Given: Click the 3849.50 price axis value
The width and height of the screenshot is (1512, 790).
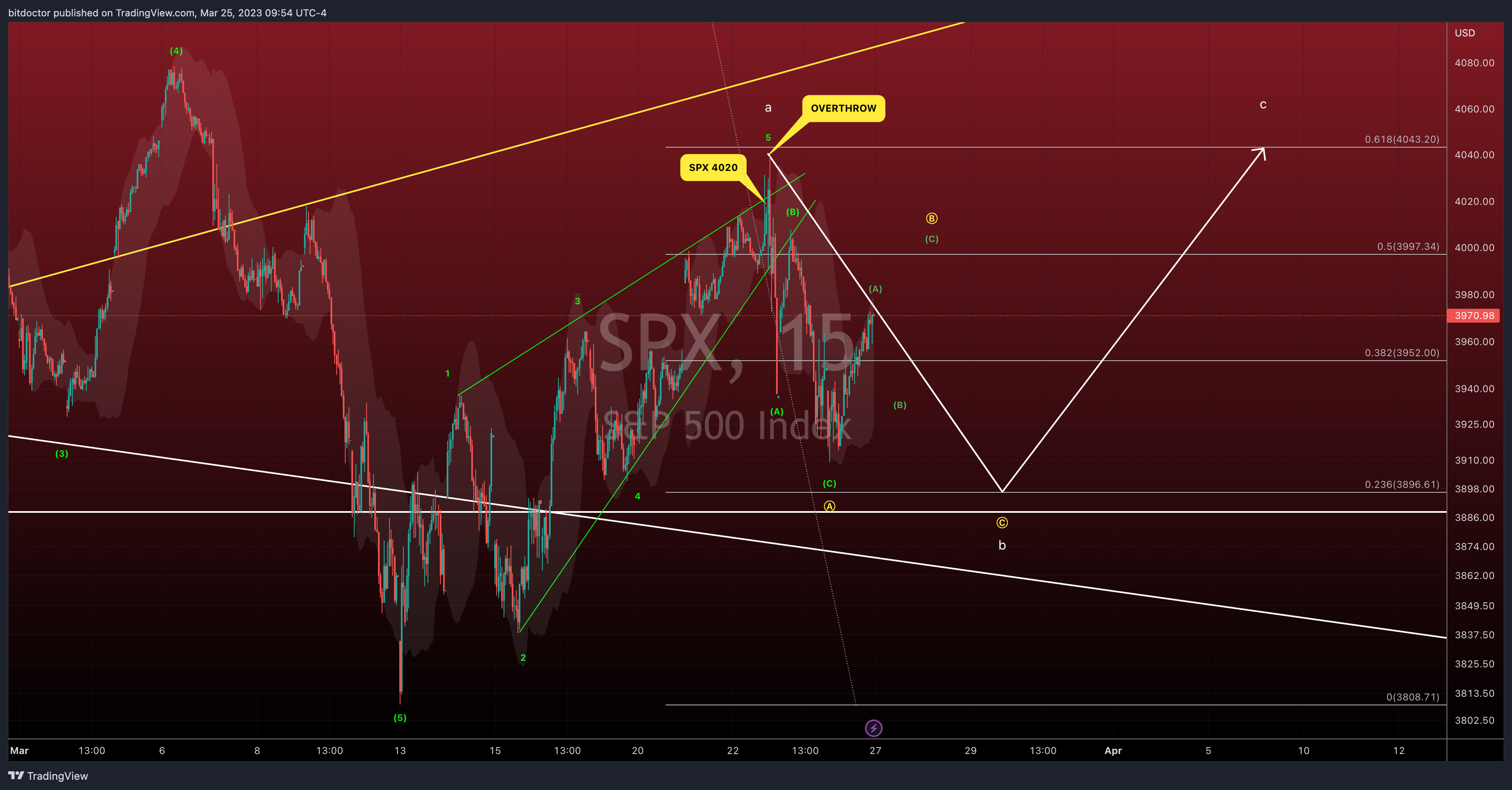Looking at the screenshot, I should click(x=1474, y=606).
